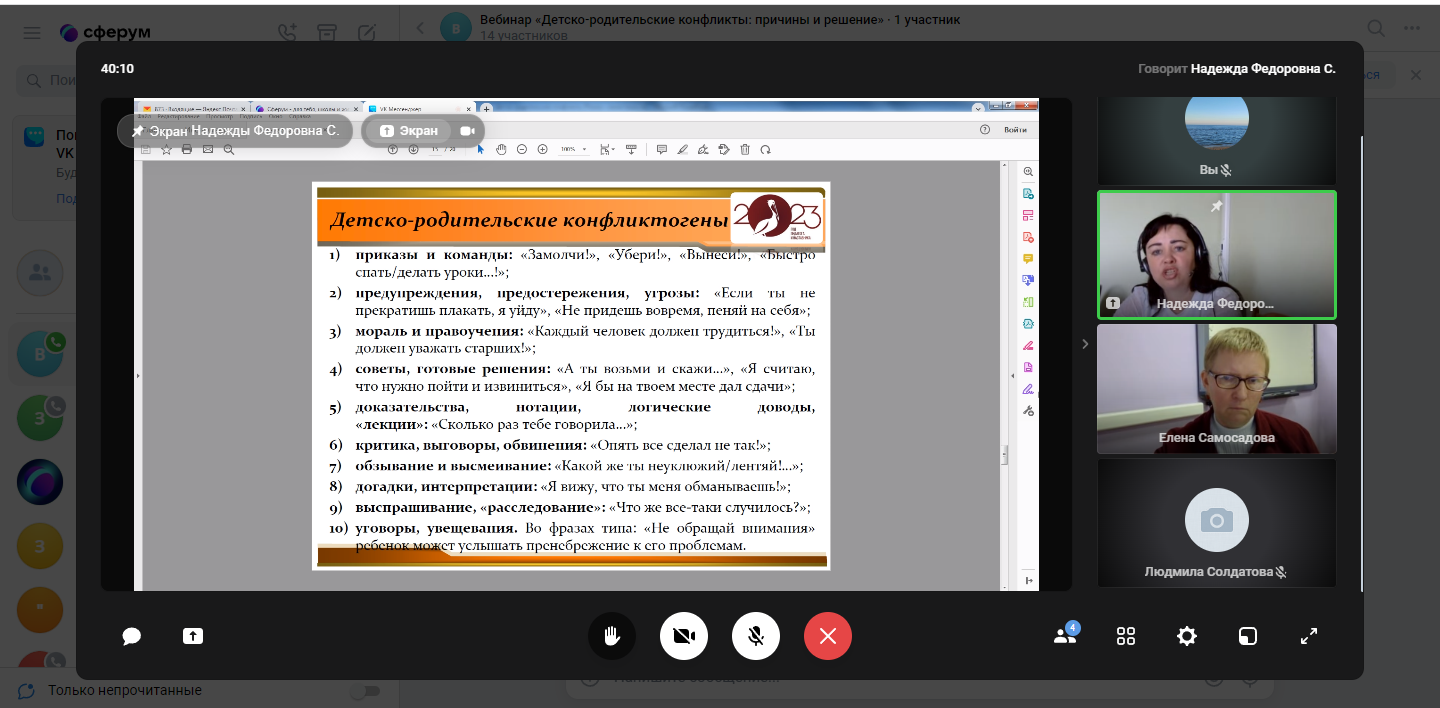Toggle the Только непрочитанные switch
This screenshot has width=1440, height=708.
point(366,690)
